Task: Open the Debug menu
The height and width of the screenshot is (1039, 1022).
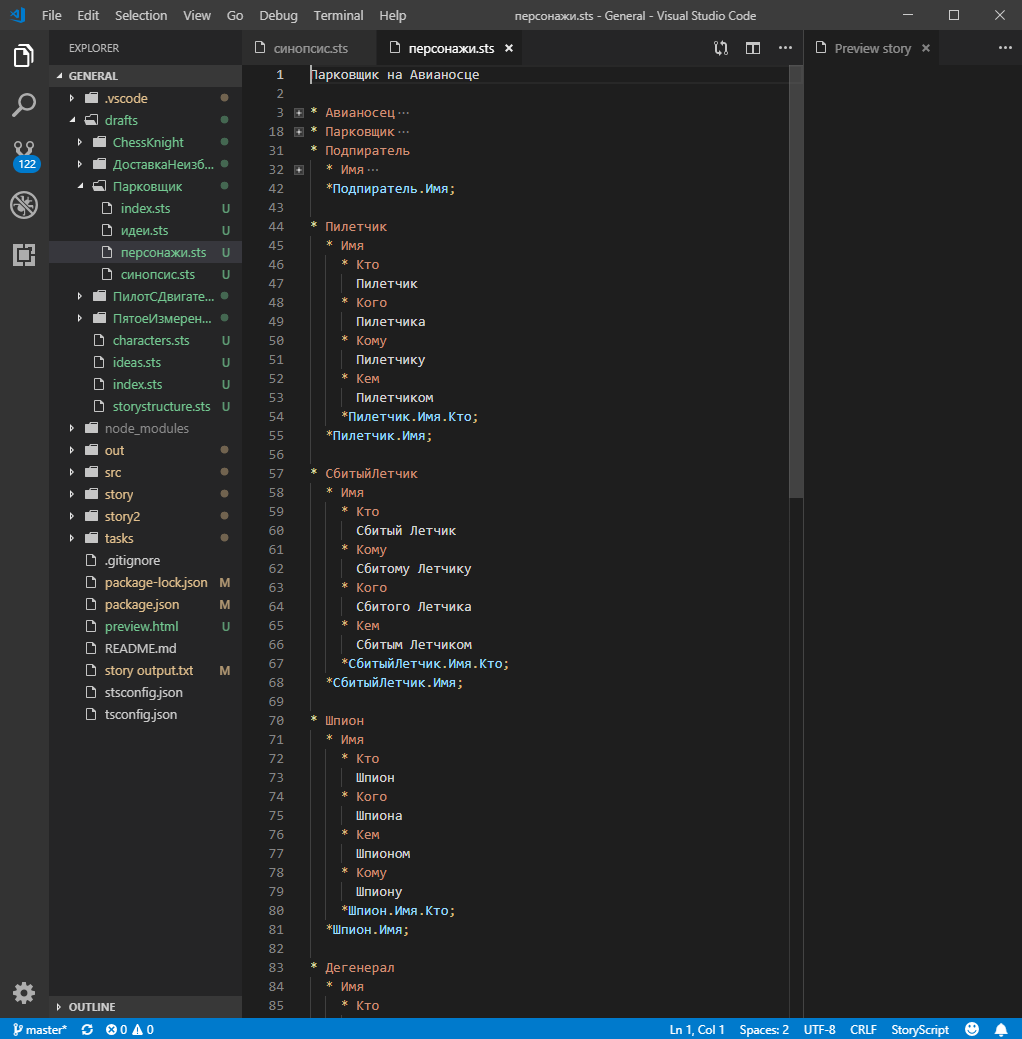Action: [278, 15]
